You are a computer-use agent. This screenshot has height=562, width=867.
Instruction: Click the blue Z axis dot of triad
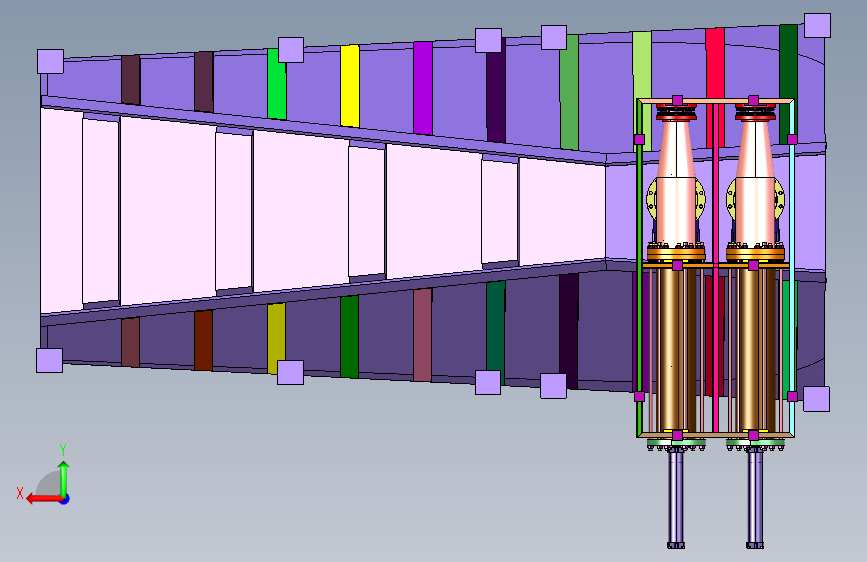pos(65,499)
